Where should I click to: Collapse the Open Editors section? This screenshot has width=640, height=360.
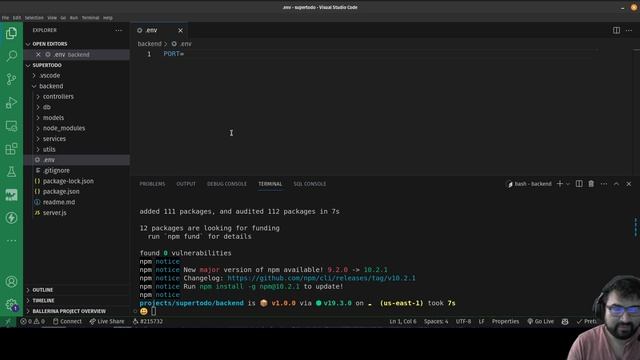point(50,44)
